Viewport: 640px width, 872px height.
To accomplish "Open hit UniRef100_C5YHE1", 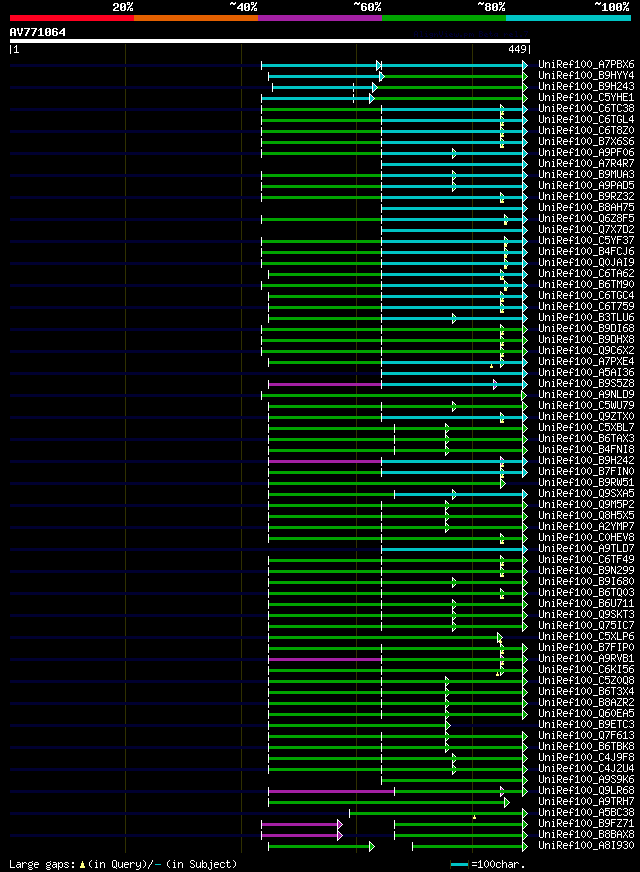I will [586, 98].
